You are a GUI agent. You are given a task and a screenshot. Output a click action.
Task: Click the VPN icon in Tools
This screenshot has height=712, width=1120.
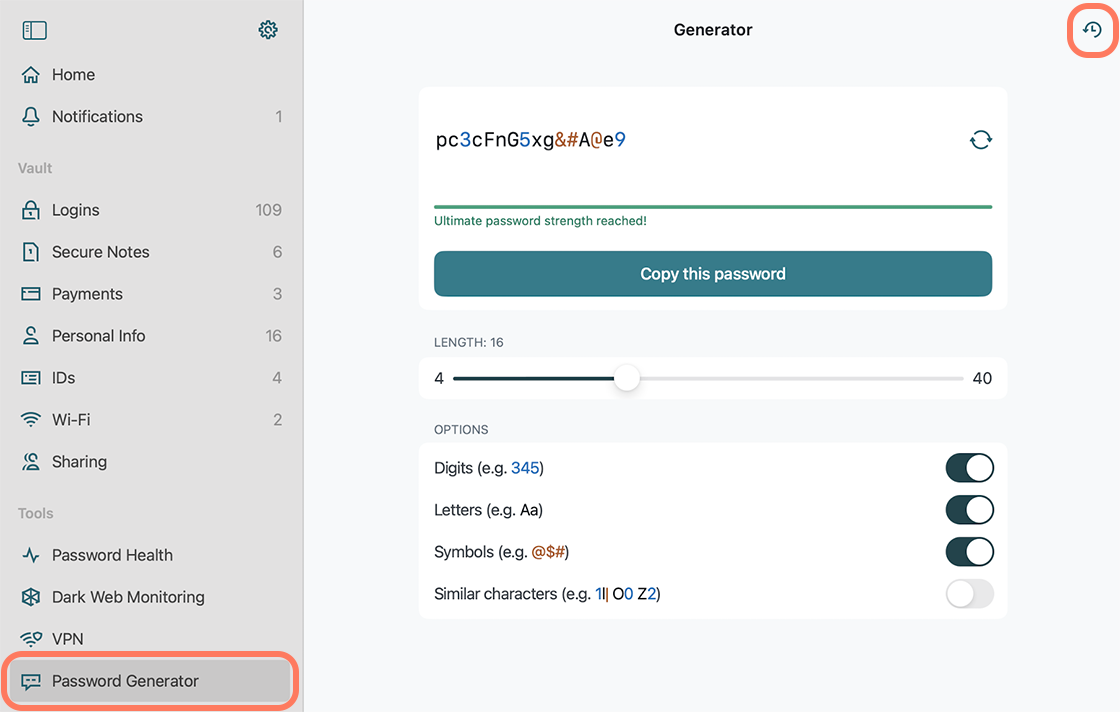point(31,639)
